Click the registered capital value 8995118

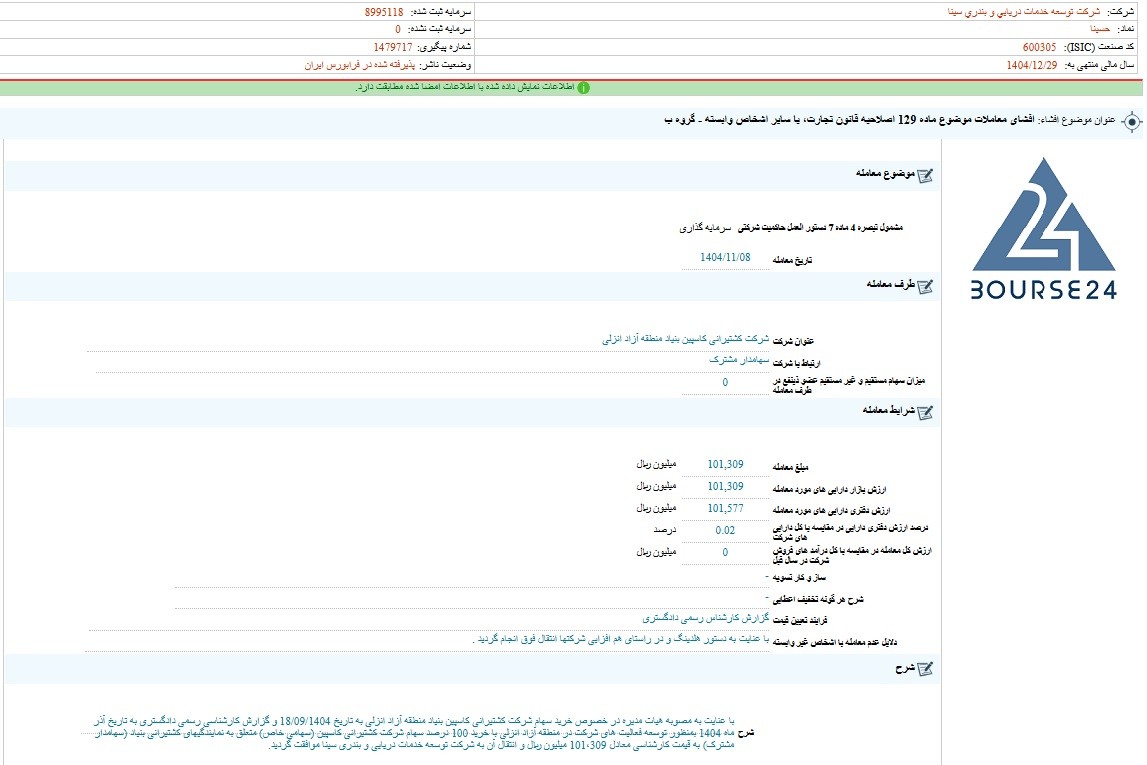point(384,12)
